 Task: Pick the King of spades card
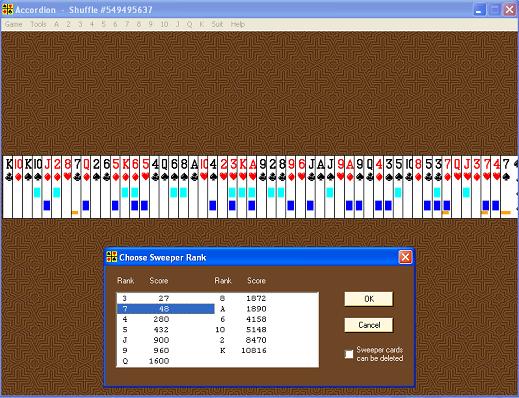pyautogui.click(x=28, y=187)
